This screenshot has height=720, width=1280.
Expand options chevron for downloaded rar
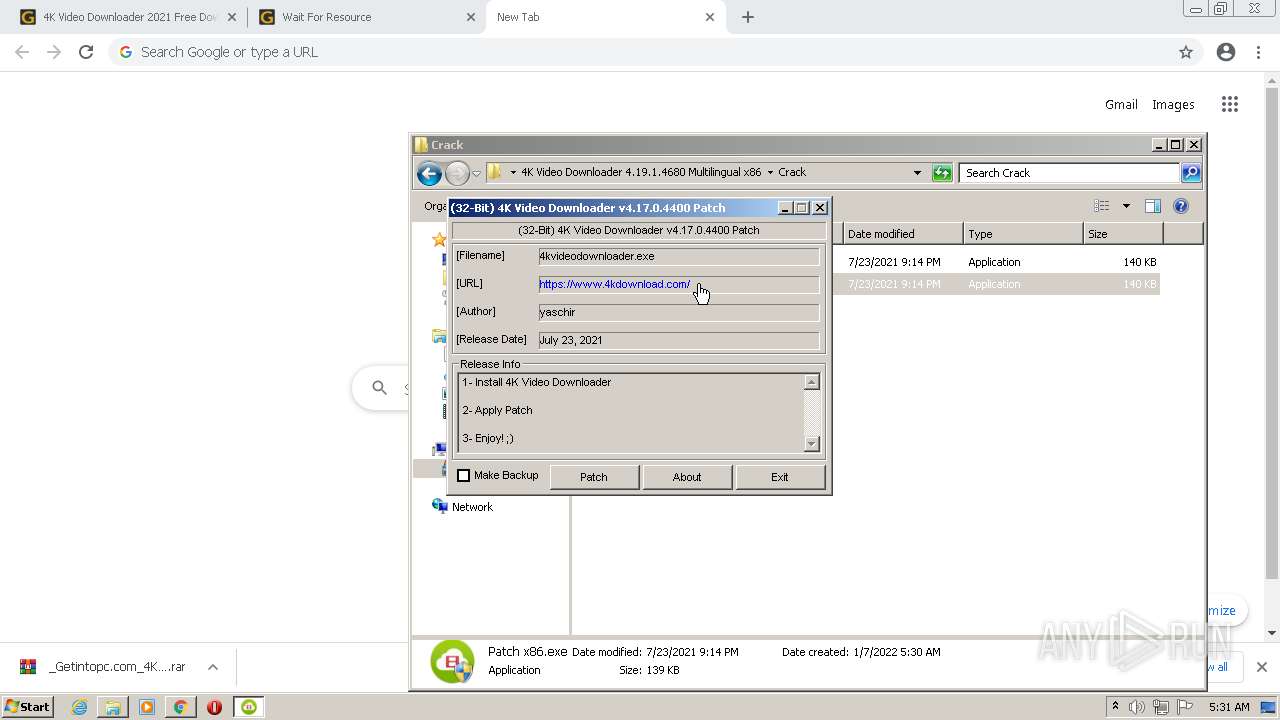(x=213, y=667)
